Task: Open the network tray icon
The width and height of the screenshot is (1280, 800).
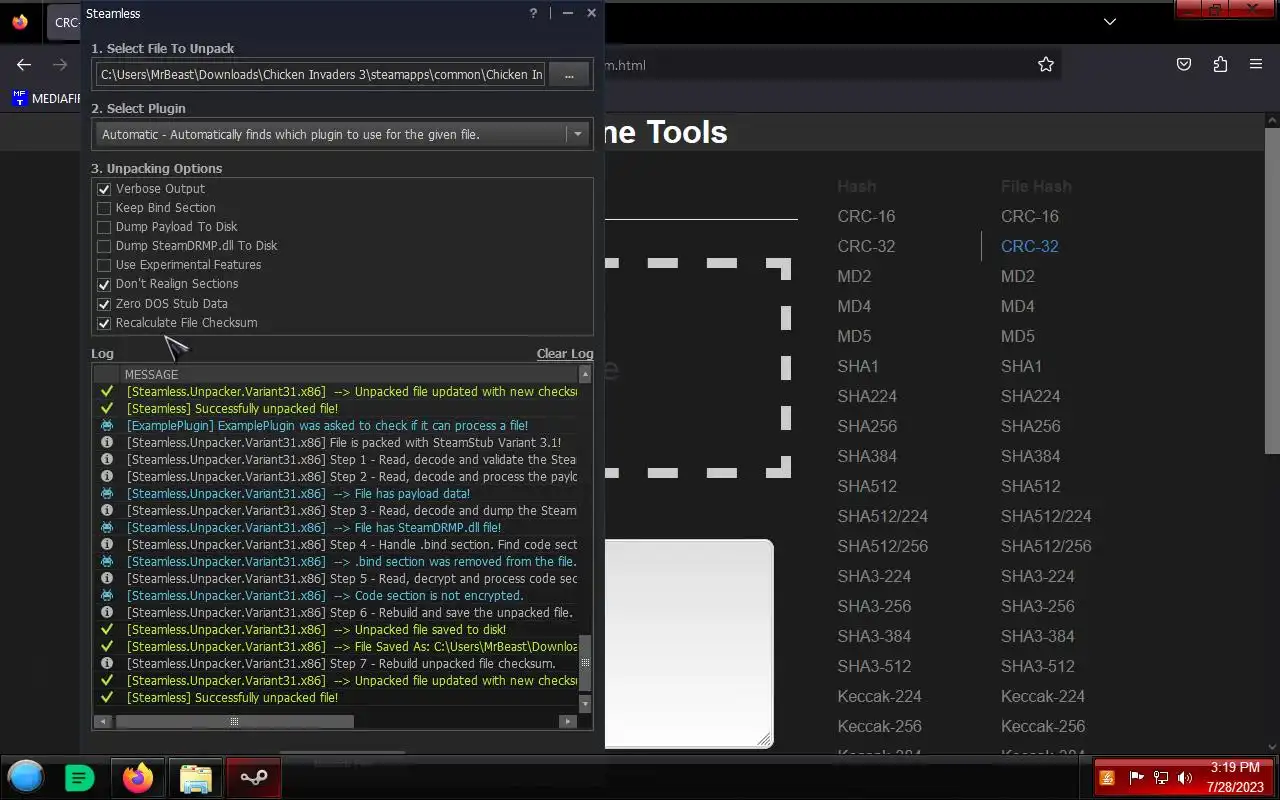Action: coord(1161,778)
